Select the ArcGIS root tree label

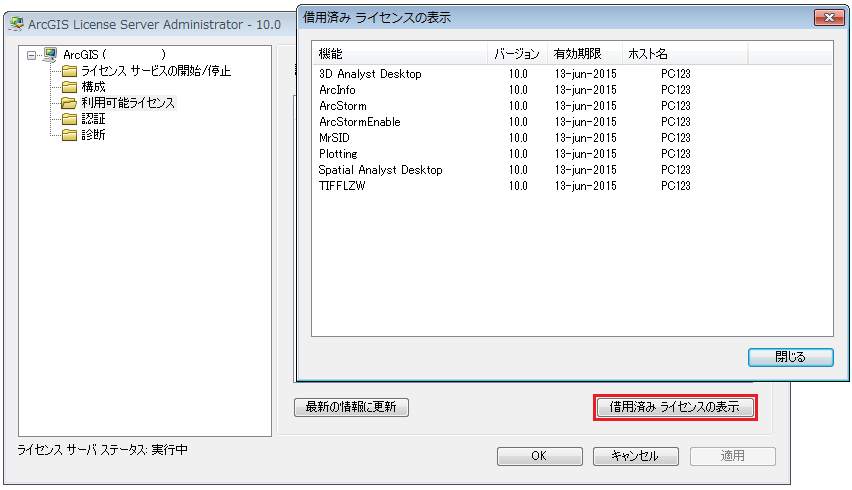(114, 54)
